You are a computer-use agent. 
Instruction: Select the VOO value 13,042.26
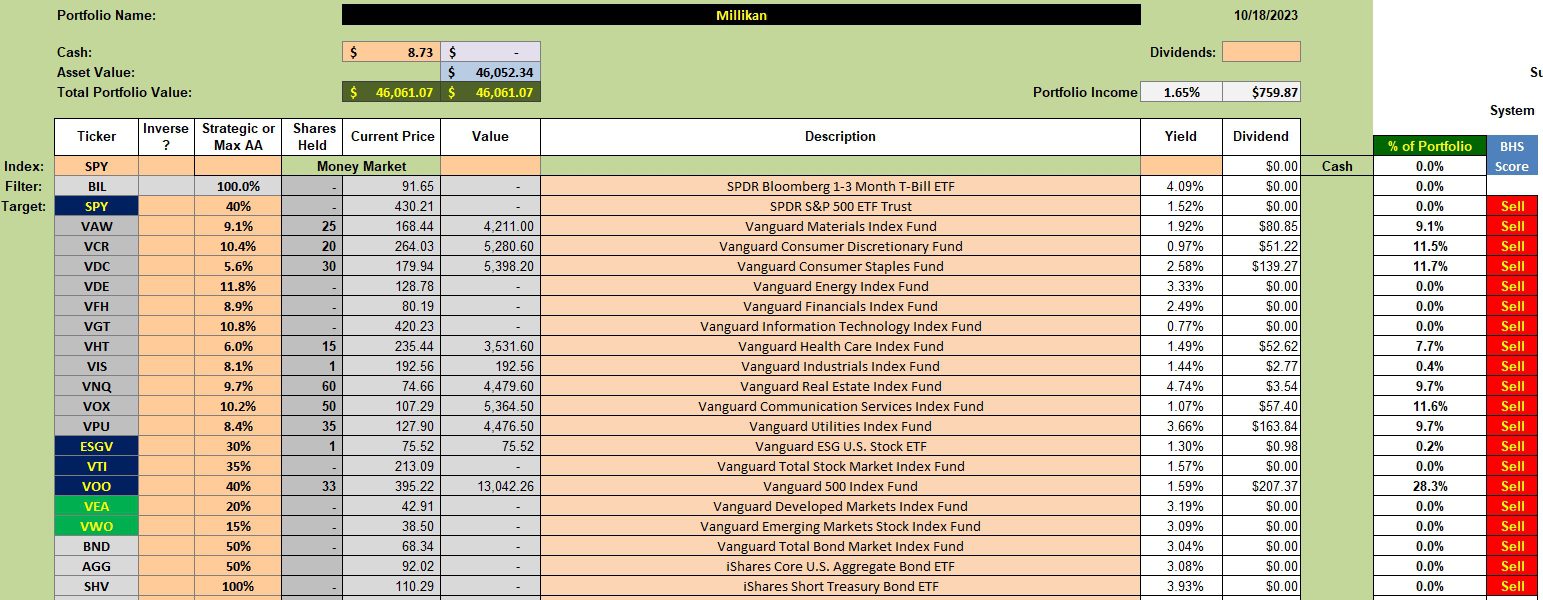(491, 486)
